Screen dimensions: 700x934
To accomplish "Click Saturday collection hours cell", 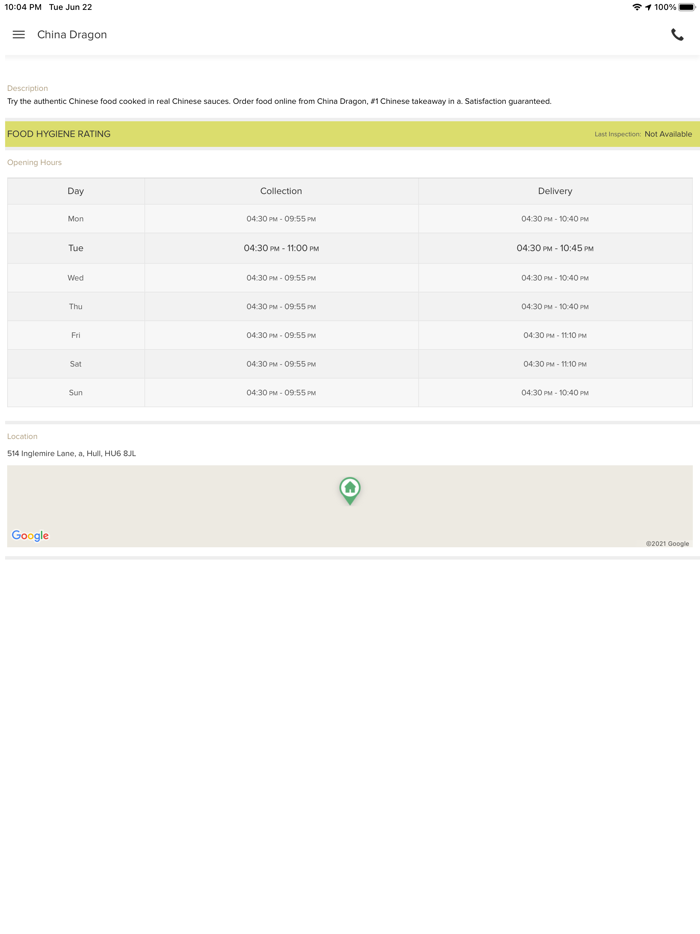I will [281, 363].
